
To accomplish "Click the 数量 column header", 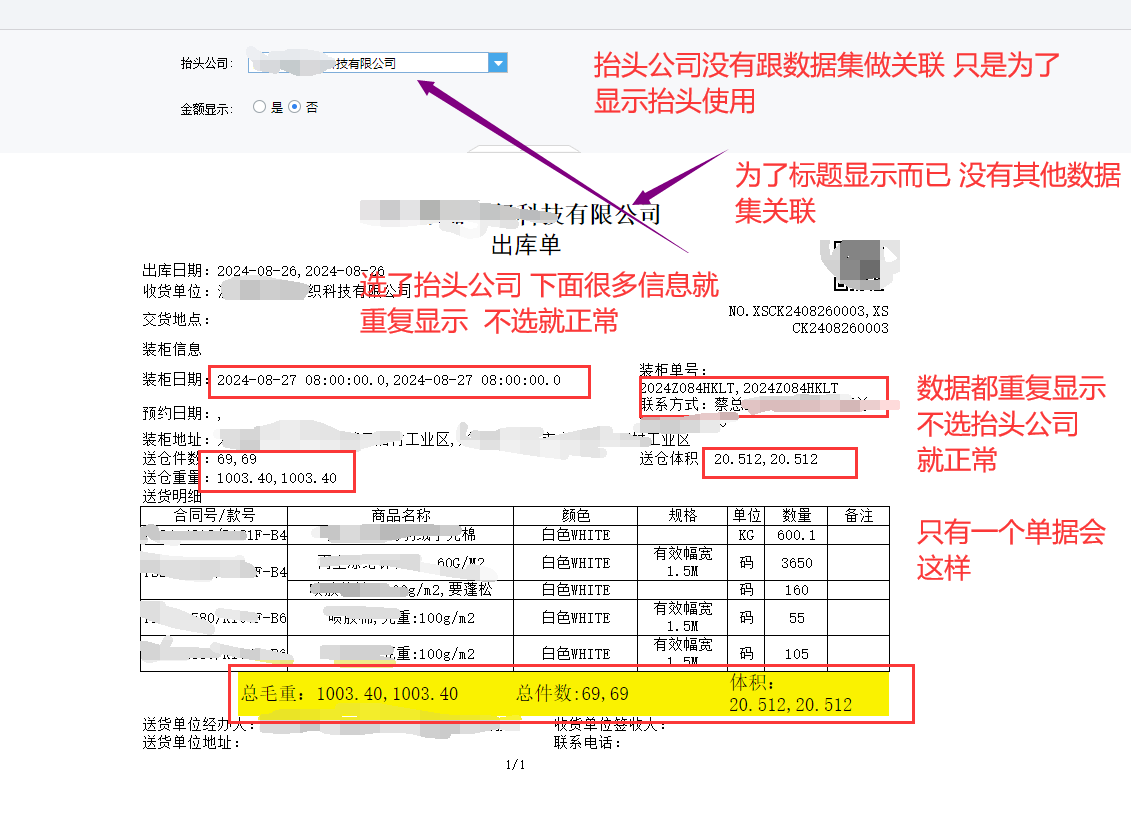I will pyautogui.click(x=796, y=516).
